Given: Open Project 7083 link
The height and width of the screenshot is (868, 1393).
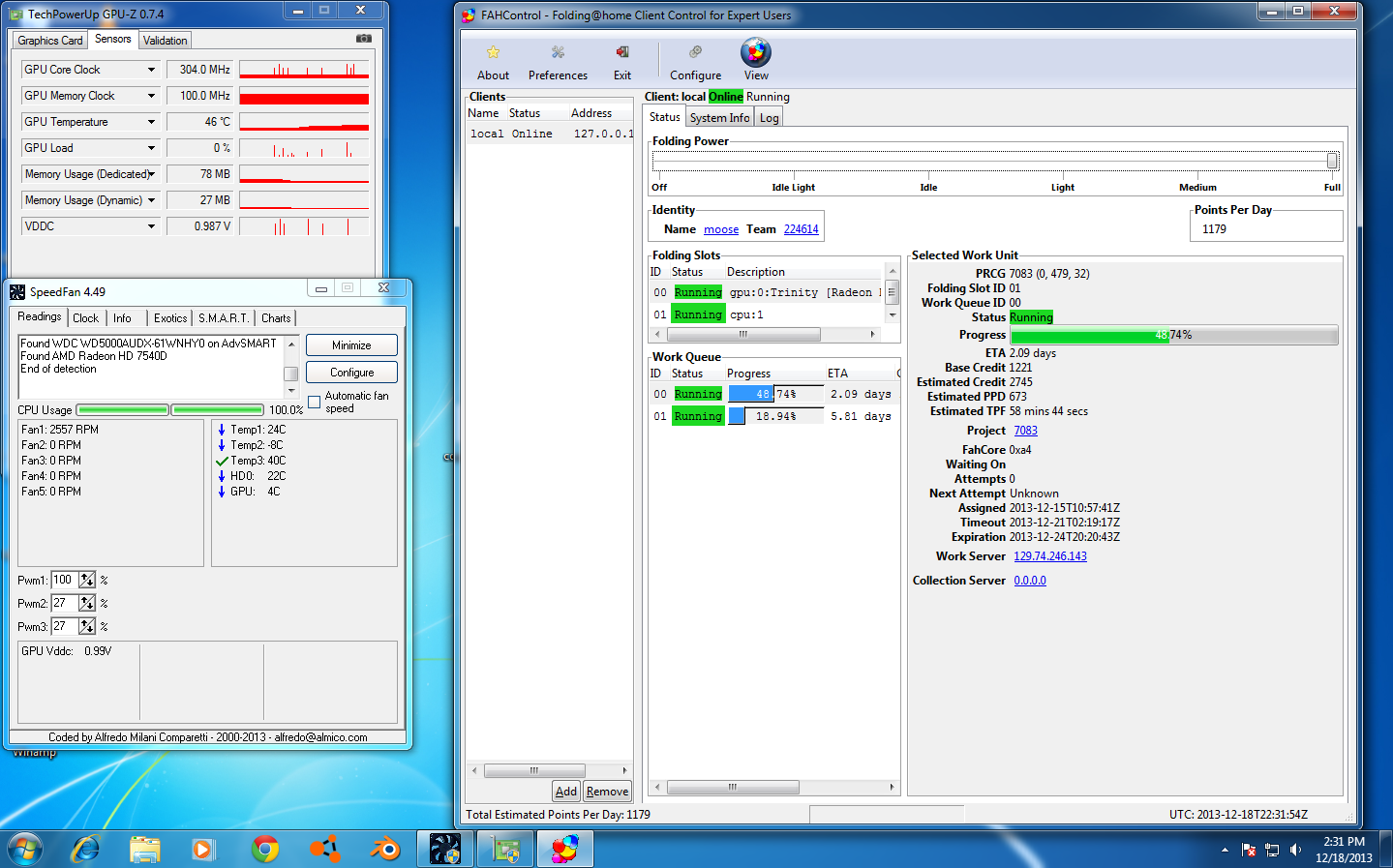Looking at the screenshot, I should tap(1025, 431).
